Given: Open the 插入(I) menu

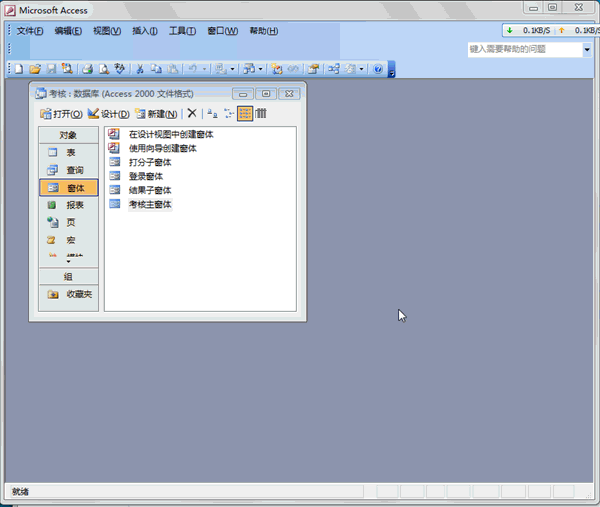Looking at the screenshot, I should click(145, 31).
